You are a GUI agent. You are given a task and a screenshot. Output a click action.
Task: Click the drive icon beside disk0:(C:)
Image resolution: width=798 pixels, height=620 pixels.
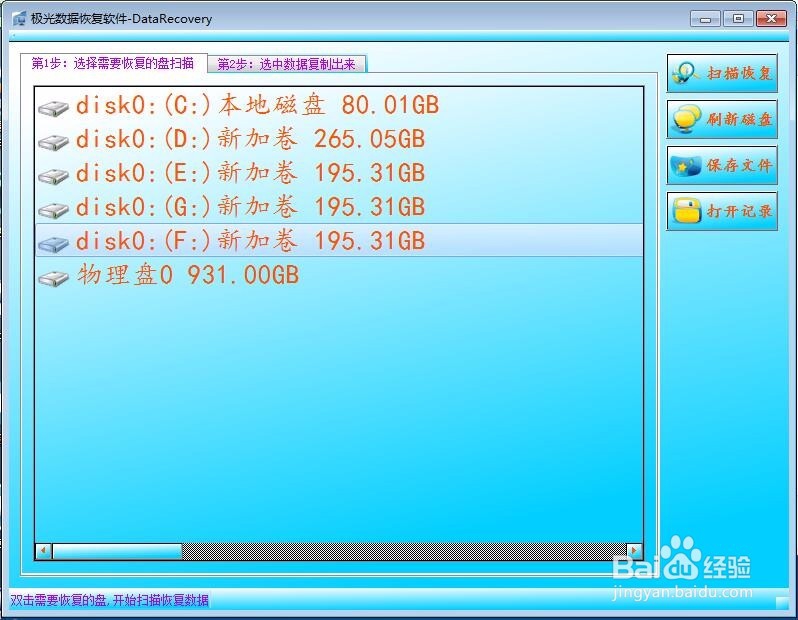click(x=53, y=107)
